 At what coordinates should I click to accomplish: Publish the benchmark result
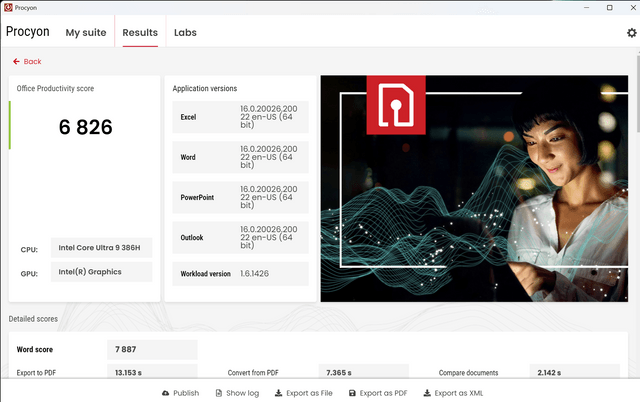[180, 393]
